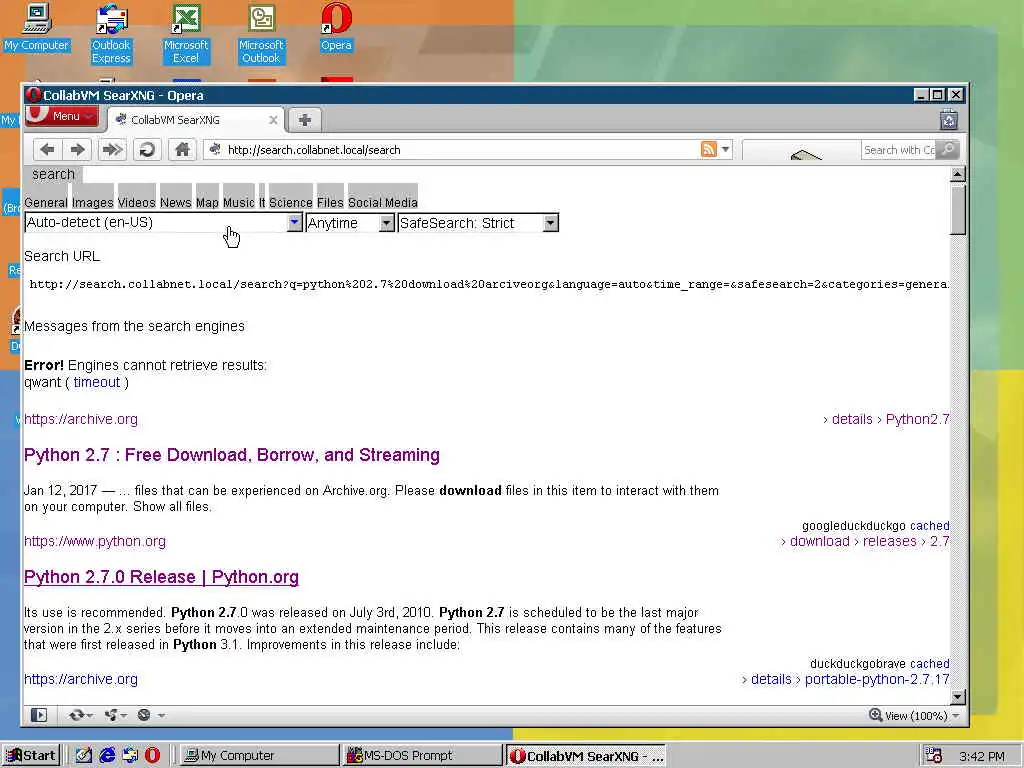
Task: Toggle the panels button in status bar
Action: (x=39, y=715)
